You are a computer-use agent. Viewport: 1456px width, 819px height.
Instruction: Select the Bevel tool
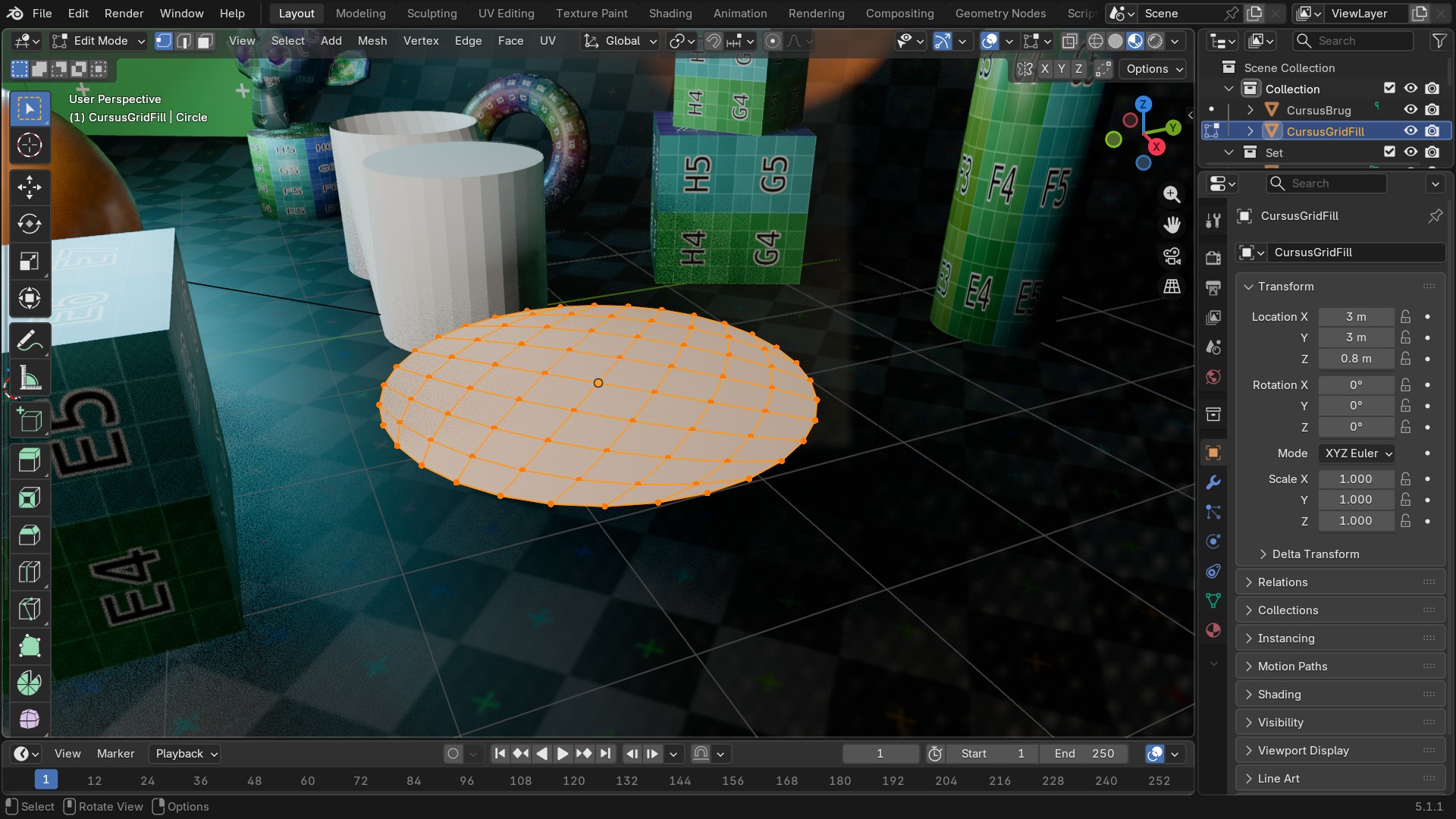tap(30, 535)
